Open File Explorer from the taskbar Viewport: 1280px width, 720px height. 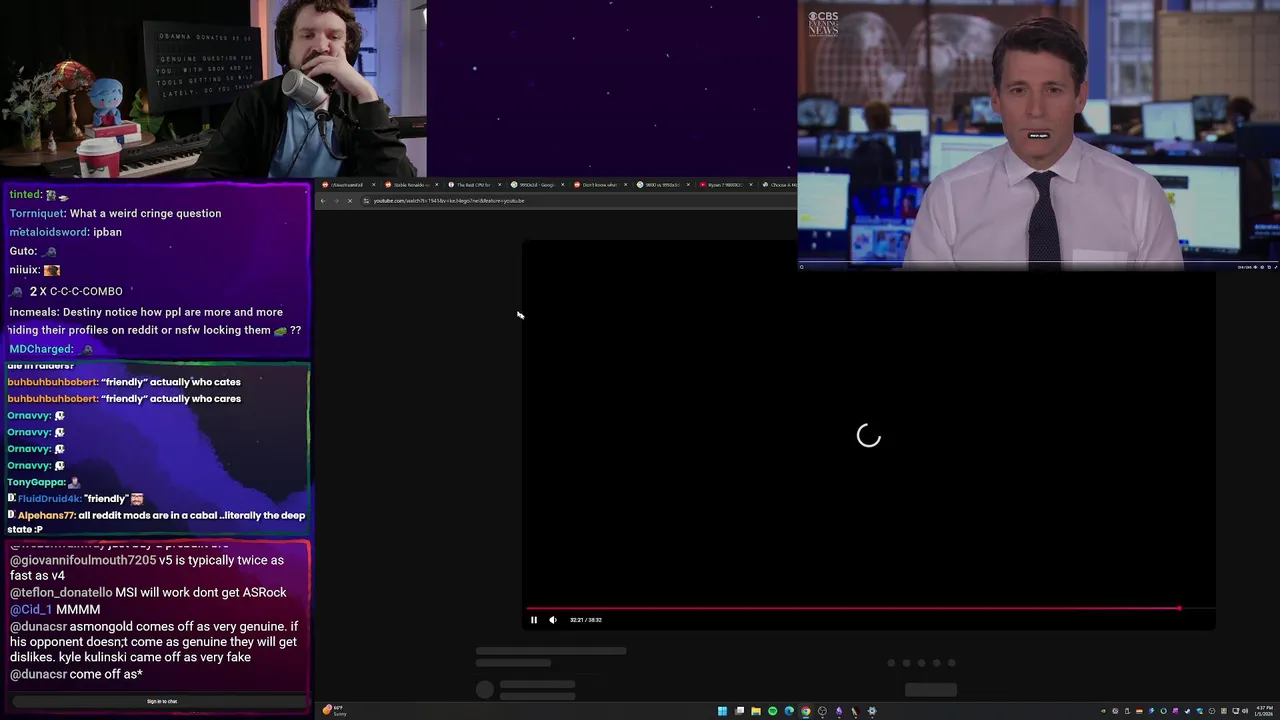pyautogui.click(x=756, y=711)
